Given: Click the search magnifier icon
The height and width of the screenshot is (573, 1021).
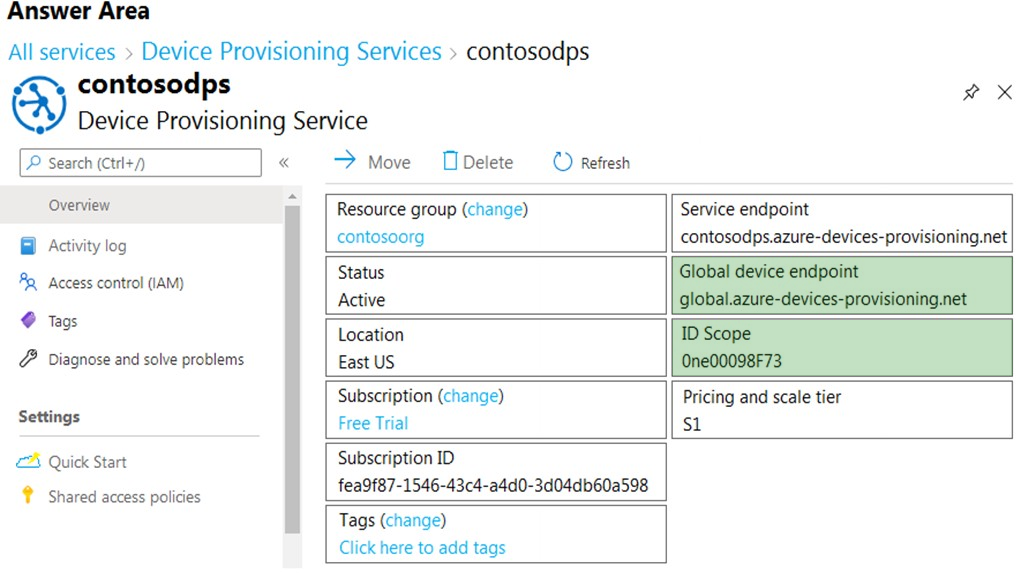Looking at the screenshot, I should 34,162.
